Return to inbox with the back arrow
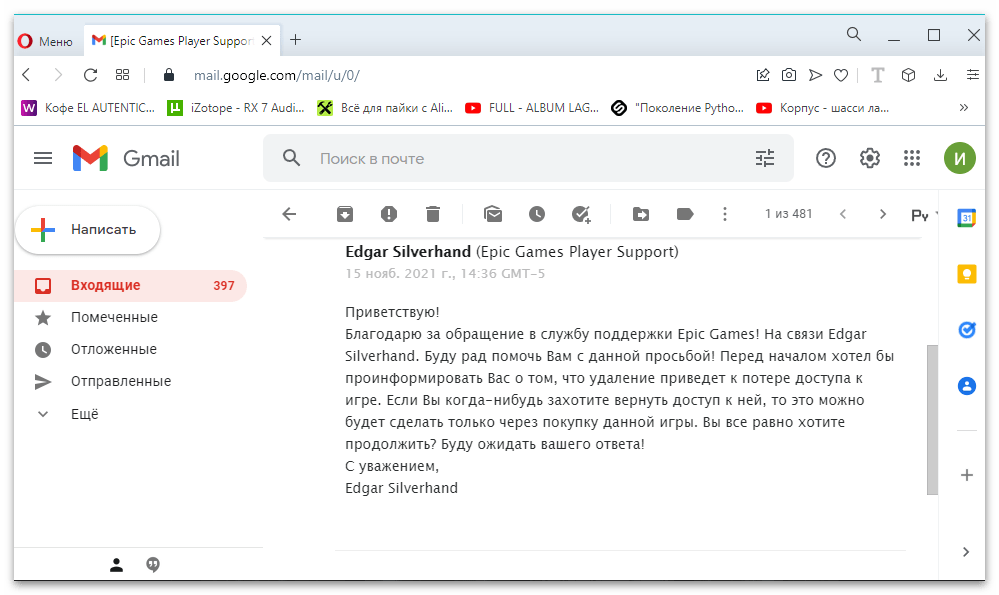The width and height of the screenshot is (999, 595). pos(289,214)
